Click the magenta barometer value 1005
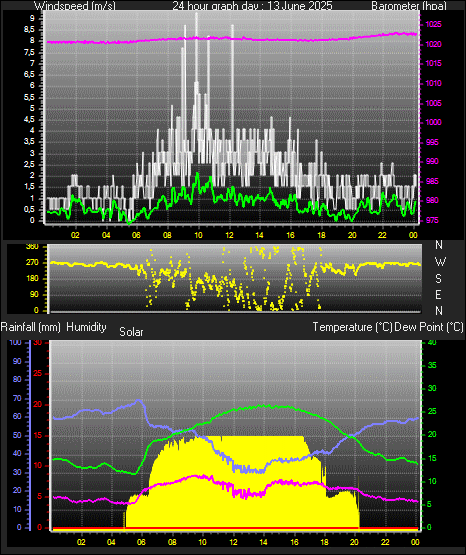 [433, 103]
